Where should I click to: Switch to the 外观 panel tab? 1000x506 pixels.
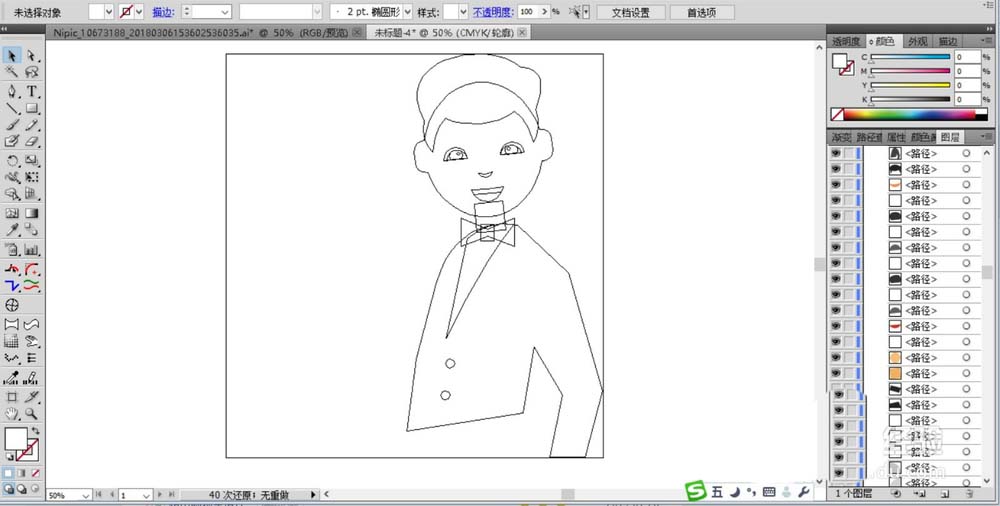[917, 41]
